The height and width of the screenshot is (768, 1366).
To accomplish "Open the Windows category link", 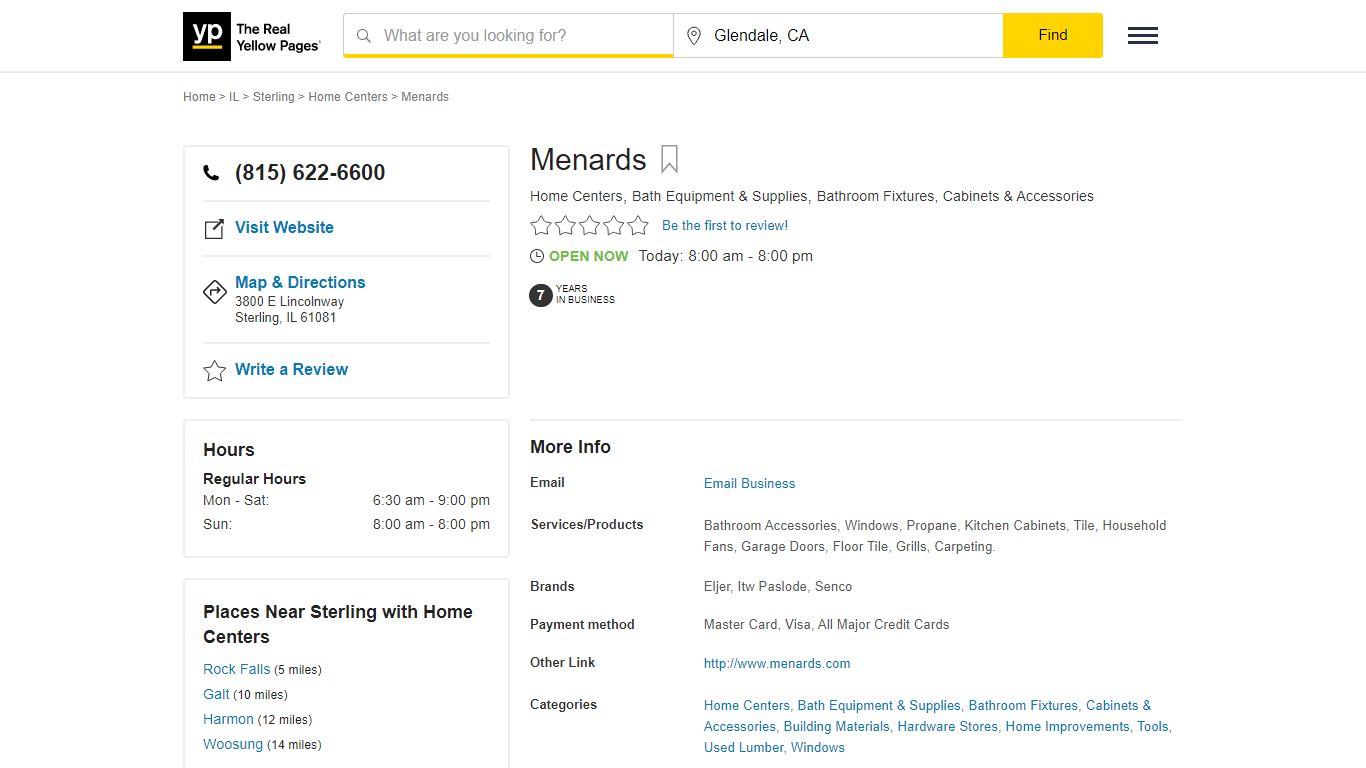I will tap(818, 747).
